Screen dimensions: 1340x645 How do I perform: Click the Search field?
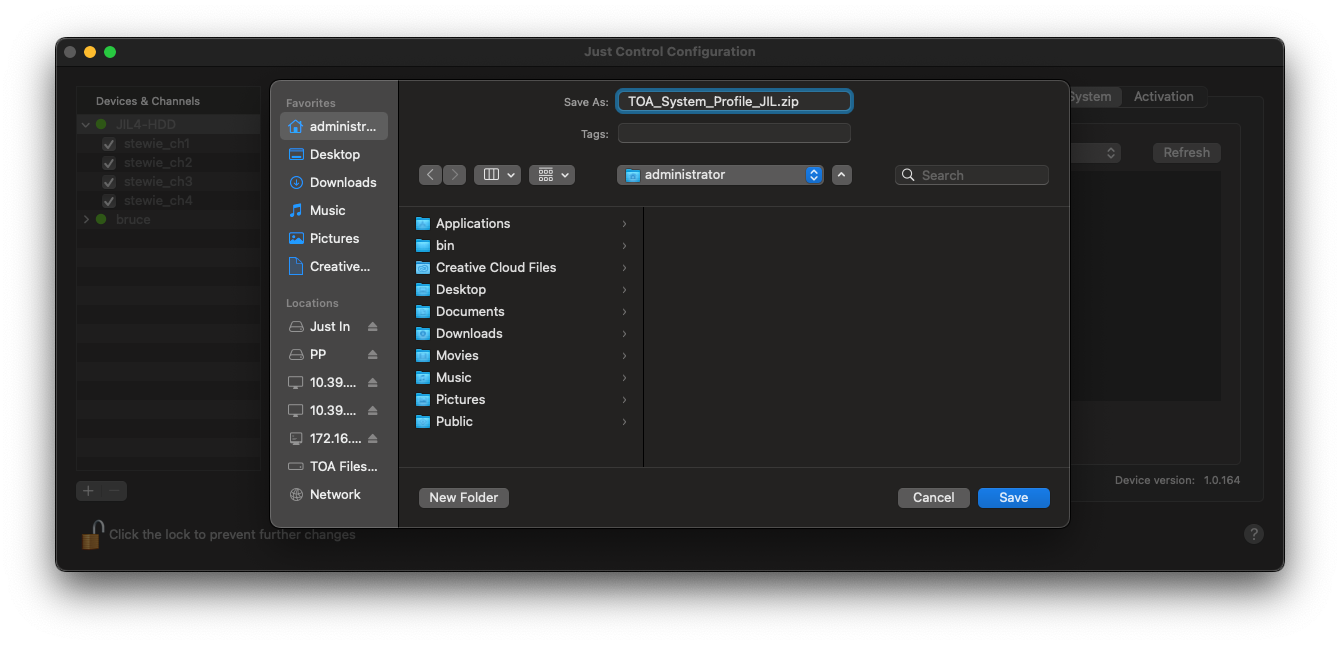[x=972, y=175]
